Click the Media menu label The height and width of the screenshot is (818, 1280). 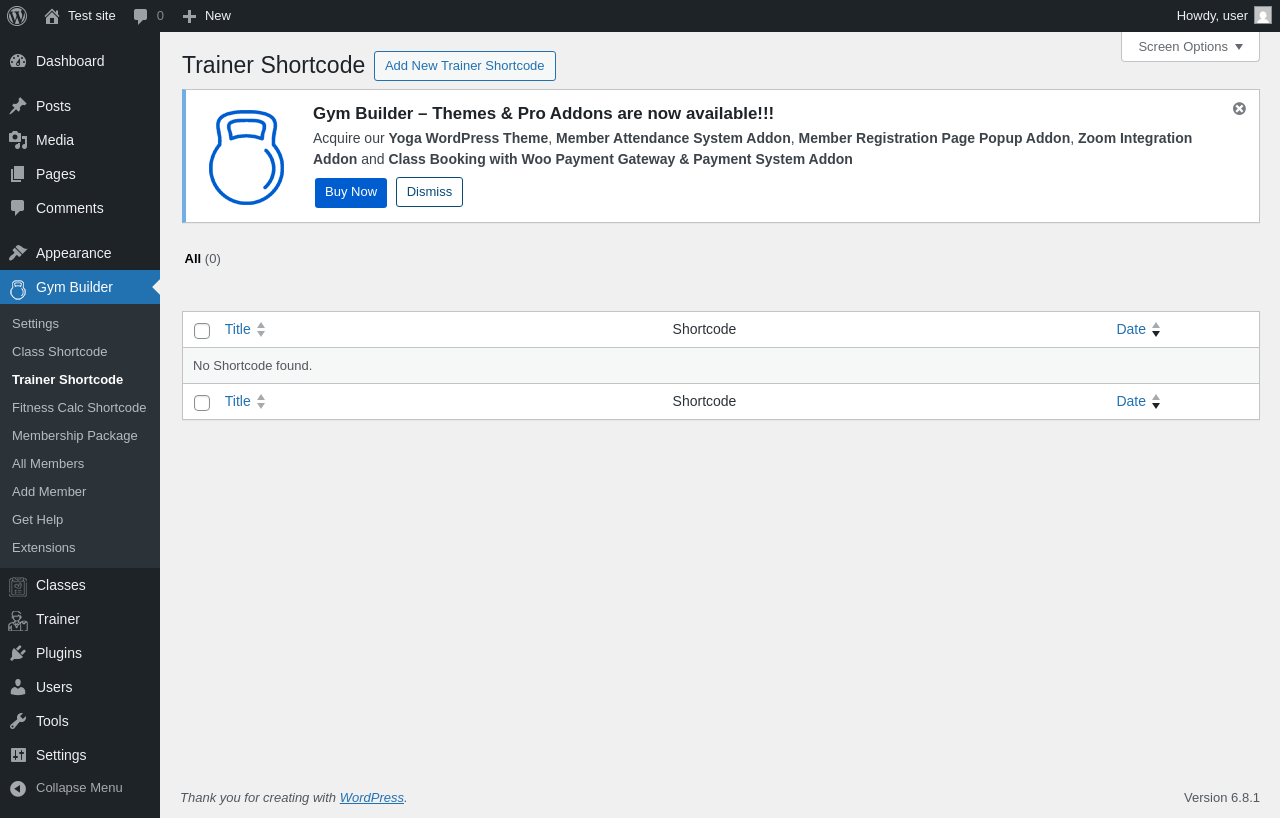(x=55, y=140)
